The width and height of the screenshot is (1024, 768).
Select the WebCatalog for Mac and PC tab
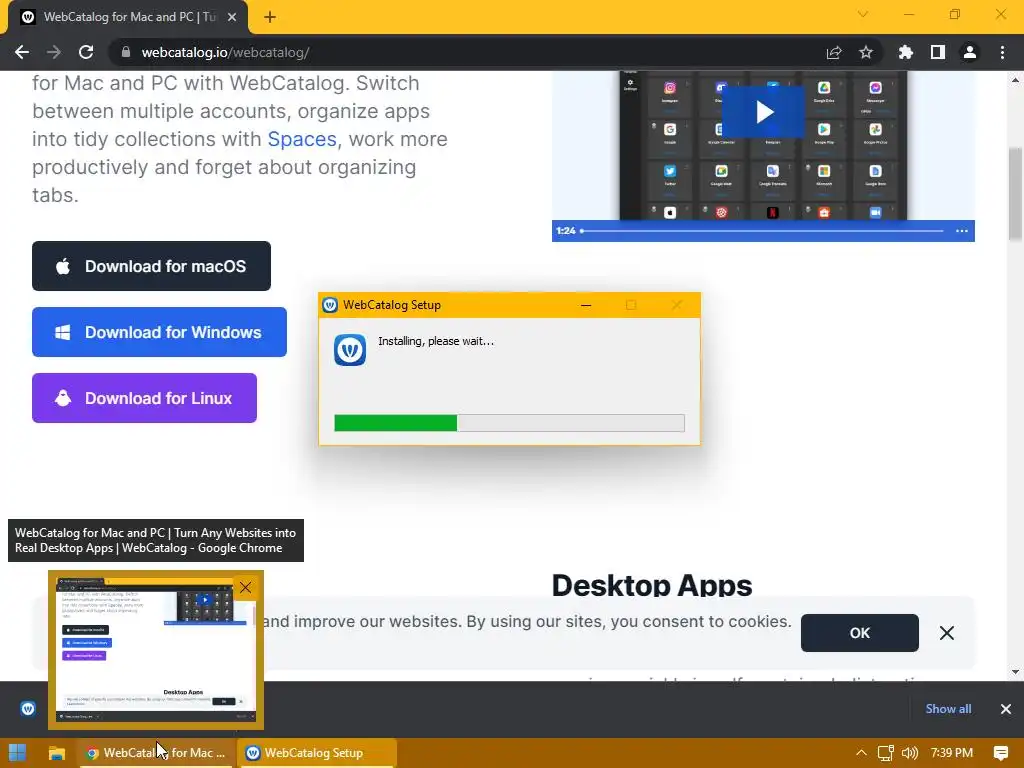128,17
